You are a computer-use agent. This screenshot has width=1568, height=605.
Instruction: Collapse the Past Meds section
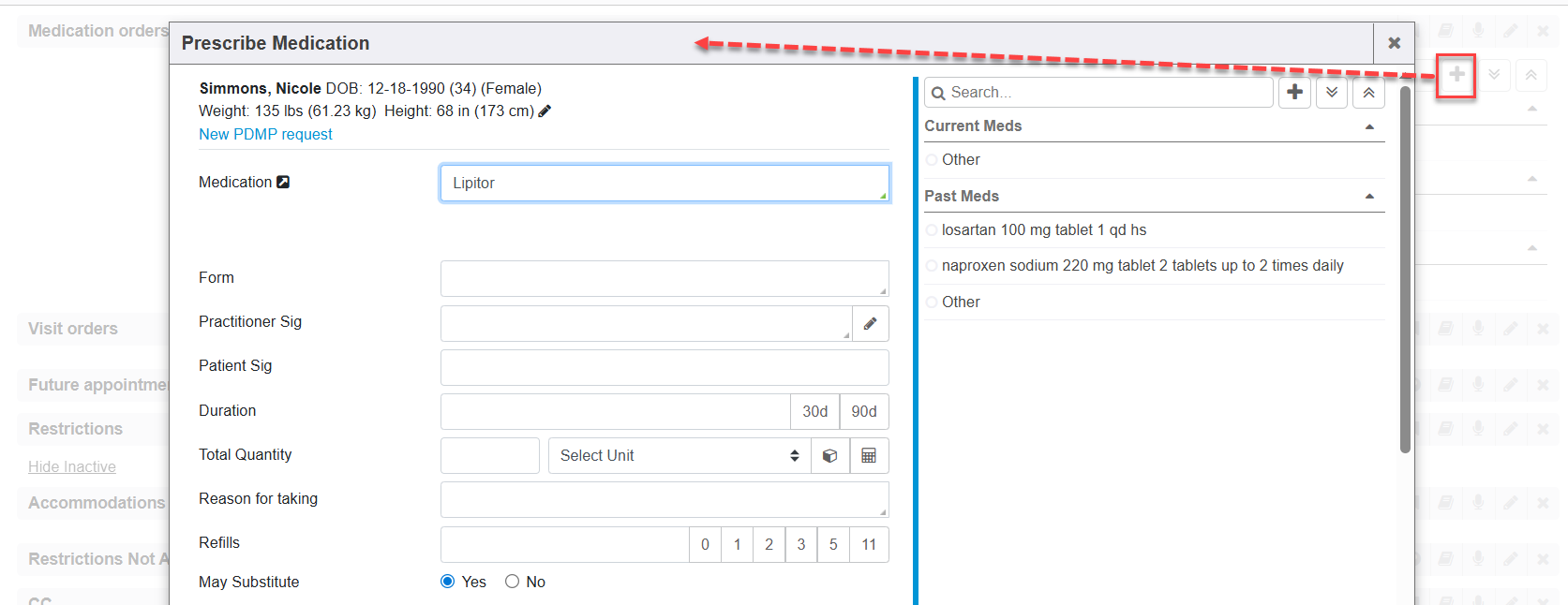(x=1369, y=197)
